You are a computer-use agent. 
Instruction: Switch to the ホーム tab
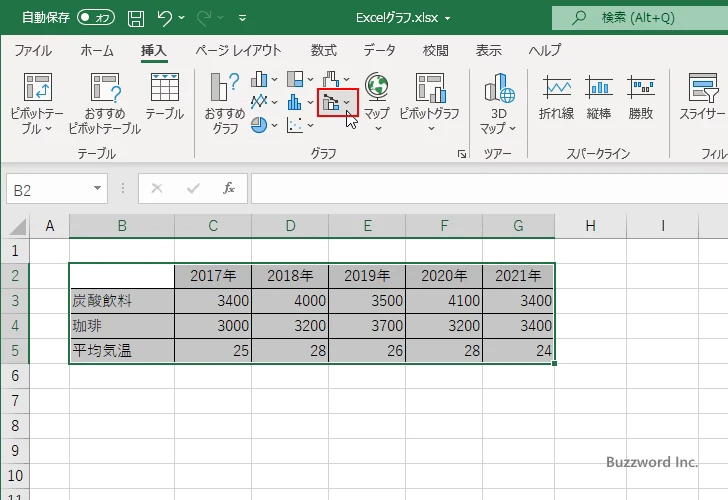click(97, 50)
